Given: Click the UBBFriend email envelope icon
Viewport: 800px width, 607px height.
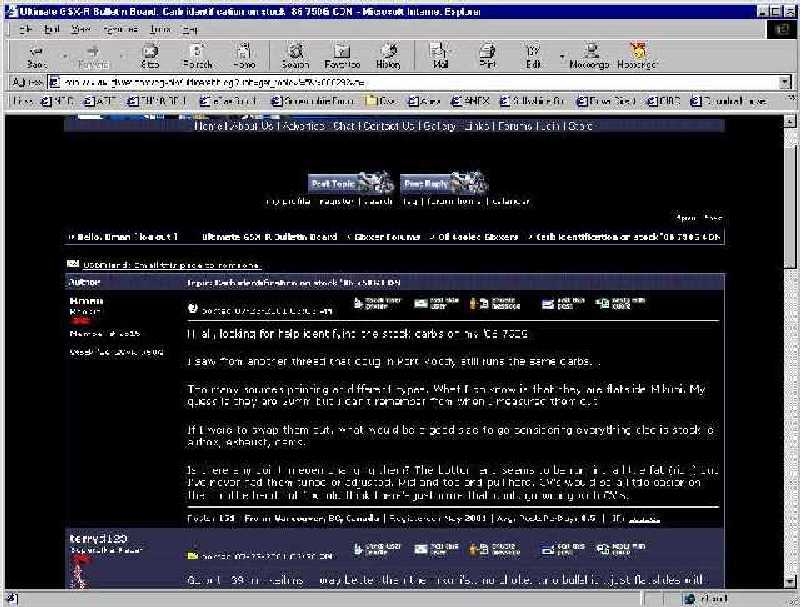Looking at the screenshot, I should click(73, 264).
